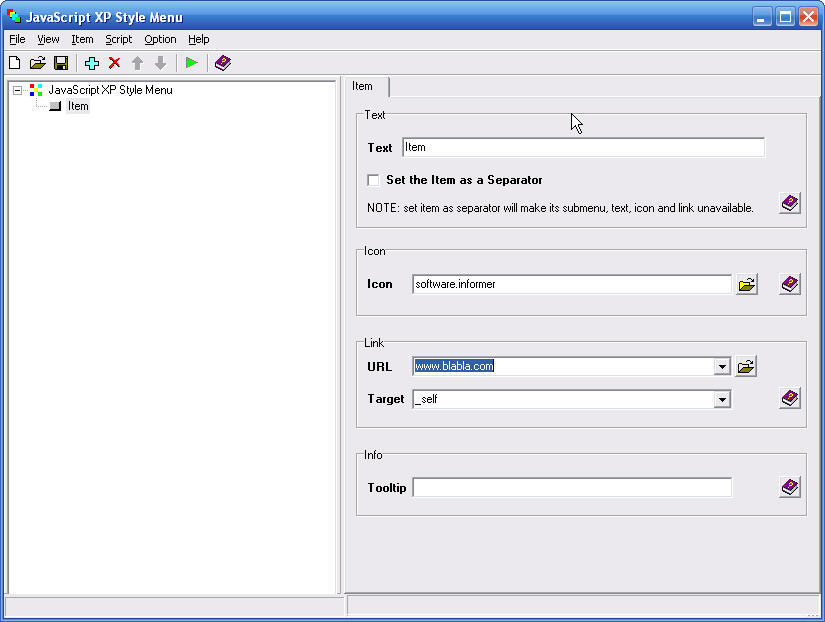The image size is (825, 622).
Task: Open the Help menu
Action: 198,39
